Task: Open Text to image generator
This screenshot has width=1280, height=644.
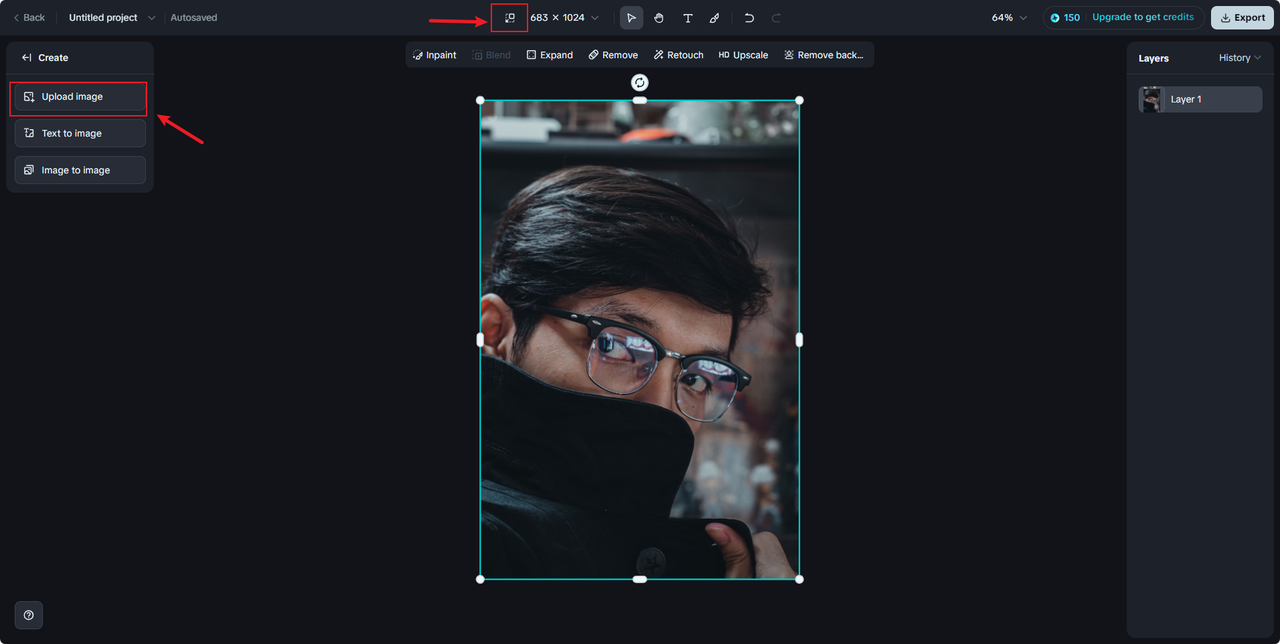Action: pos(80,133)
